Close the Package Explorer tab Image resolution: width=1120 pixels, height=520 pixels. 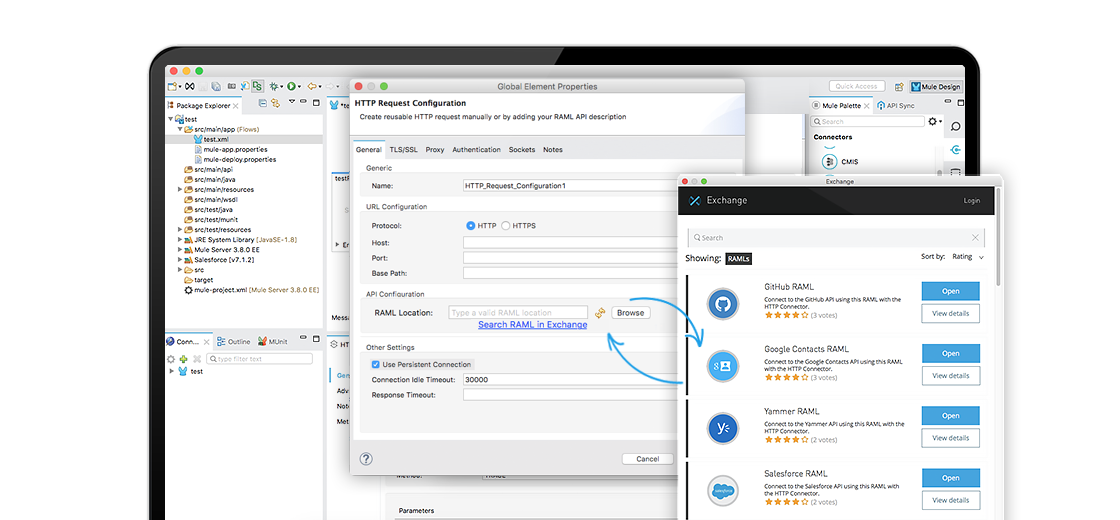[x=236, y=106]
